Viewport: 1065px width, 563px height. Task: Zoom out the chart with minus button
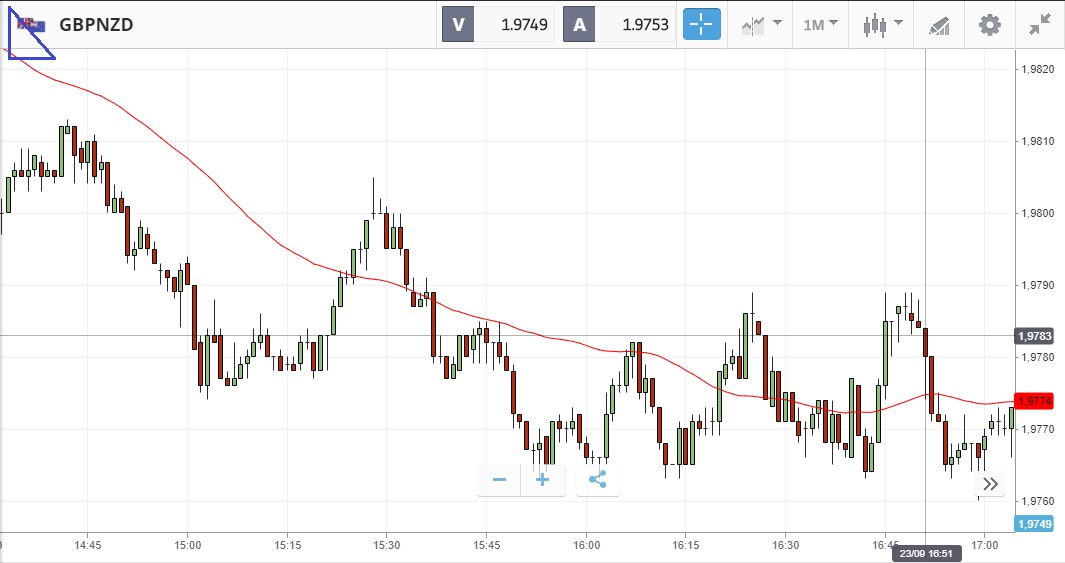click(x=499, y=480)
